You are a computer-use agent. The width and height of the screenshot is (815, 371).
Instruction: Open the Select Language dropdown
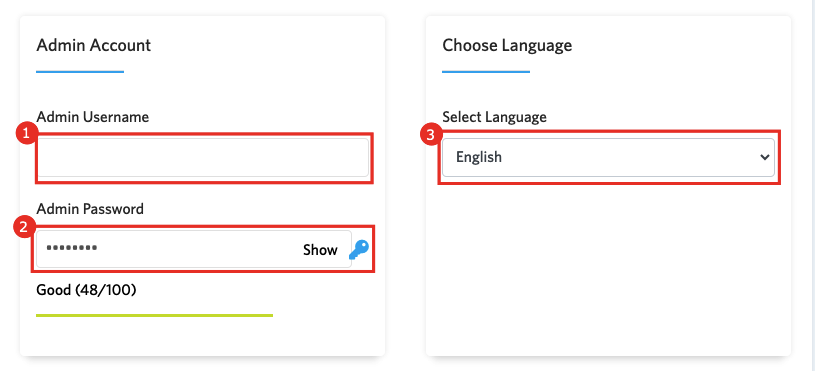608,157
